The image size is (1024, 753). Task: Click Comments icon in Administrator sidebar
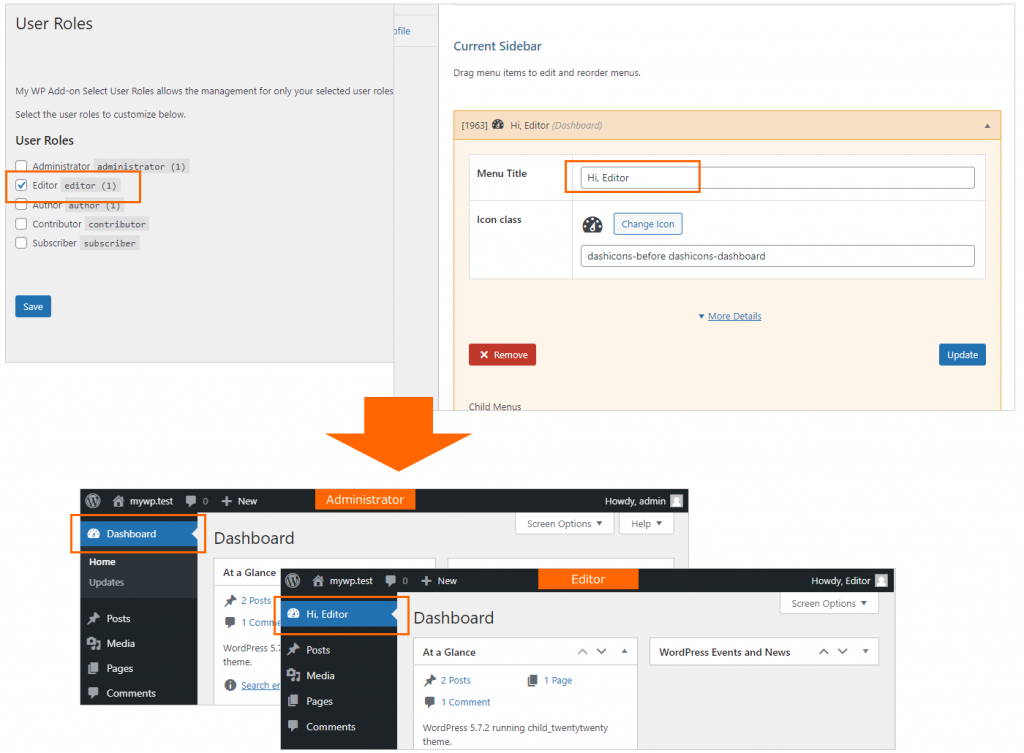(x=94, y=693)
